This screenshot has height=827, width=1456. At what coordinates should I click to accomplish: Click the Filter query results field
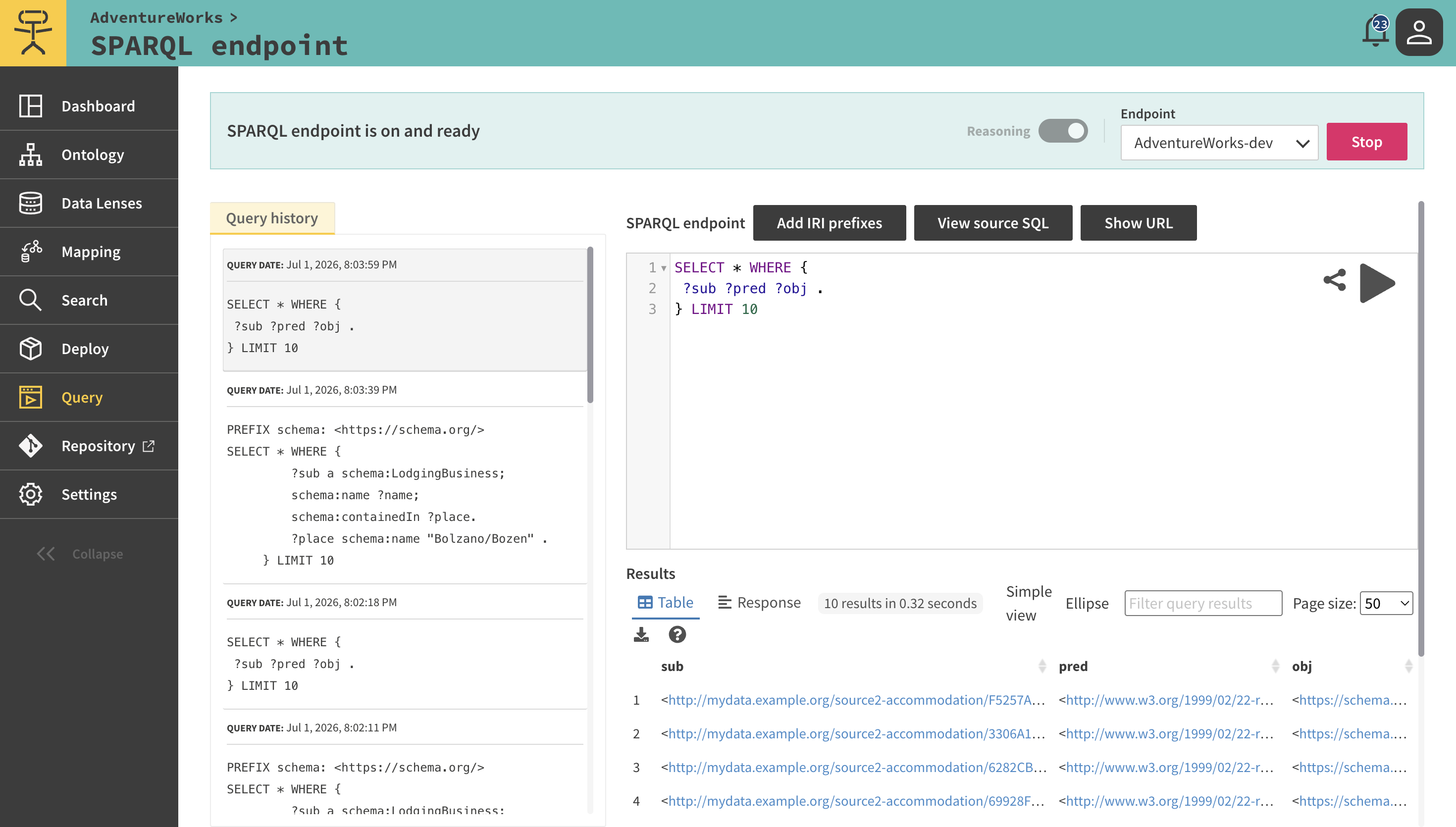tap(1203, 603)
